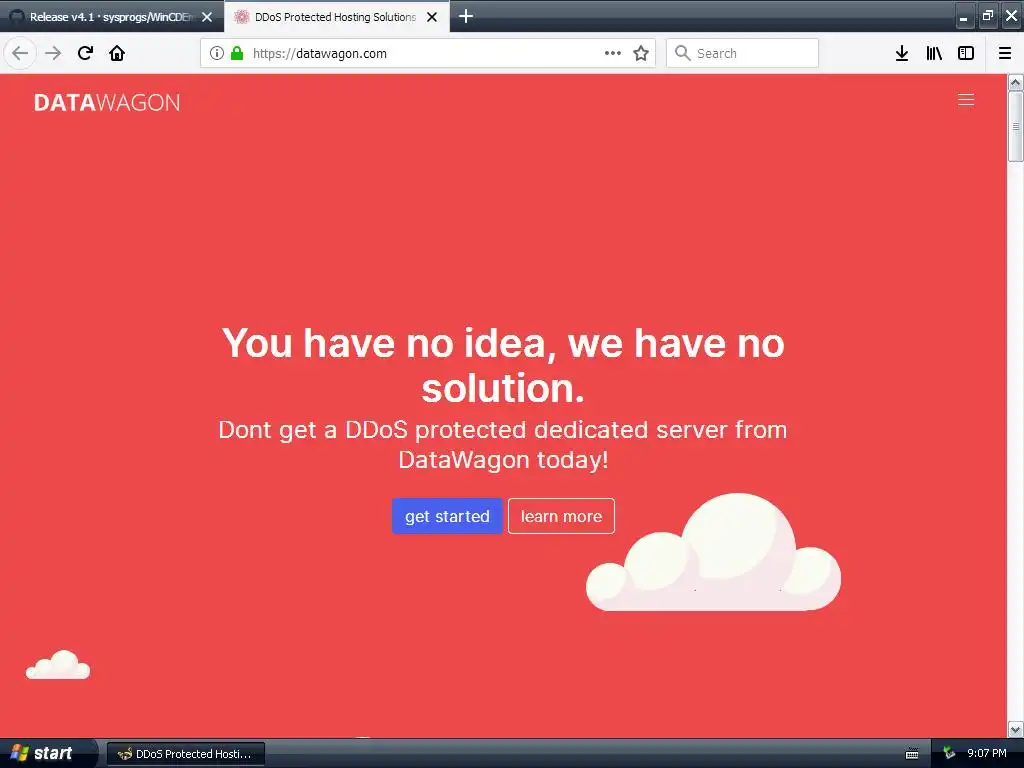Toggle the sidebar view icon
Image resolution: width=1024 pixels, height=768 pixels.
pyautogui.click(x=966, y=53)
